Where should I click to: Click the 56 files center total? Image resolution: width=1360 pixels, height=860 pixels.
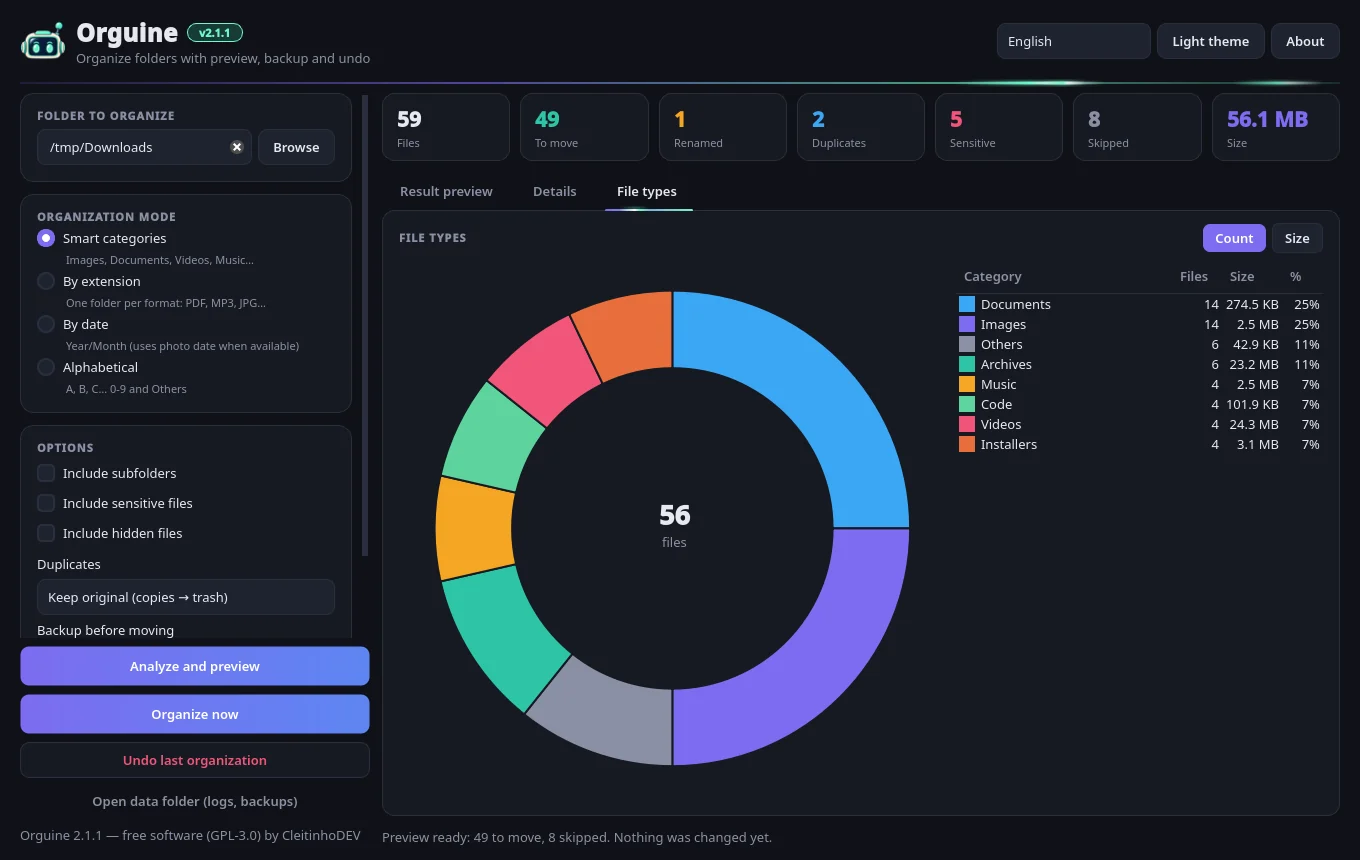(x=674, y=525)
